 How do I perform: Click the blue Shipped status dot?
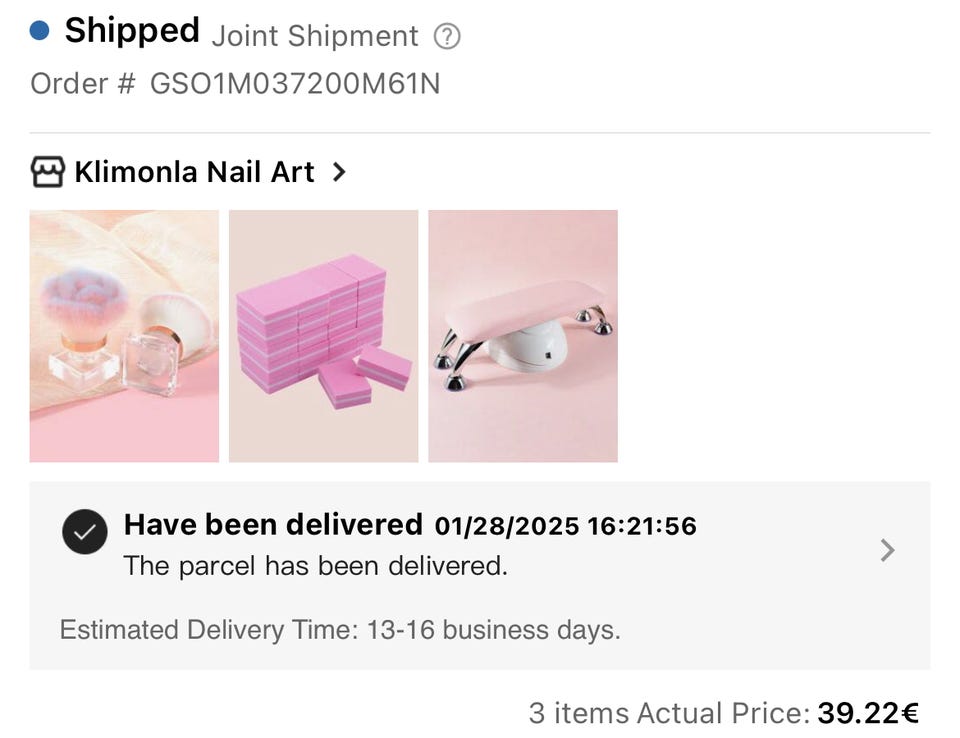click(x=40, y=30)
